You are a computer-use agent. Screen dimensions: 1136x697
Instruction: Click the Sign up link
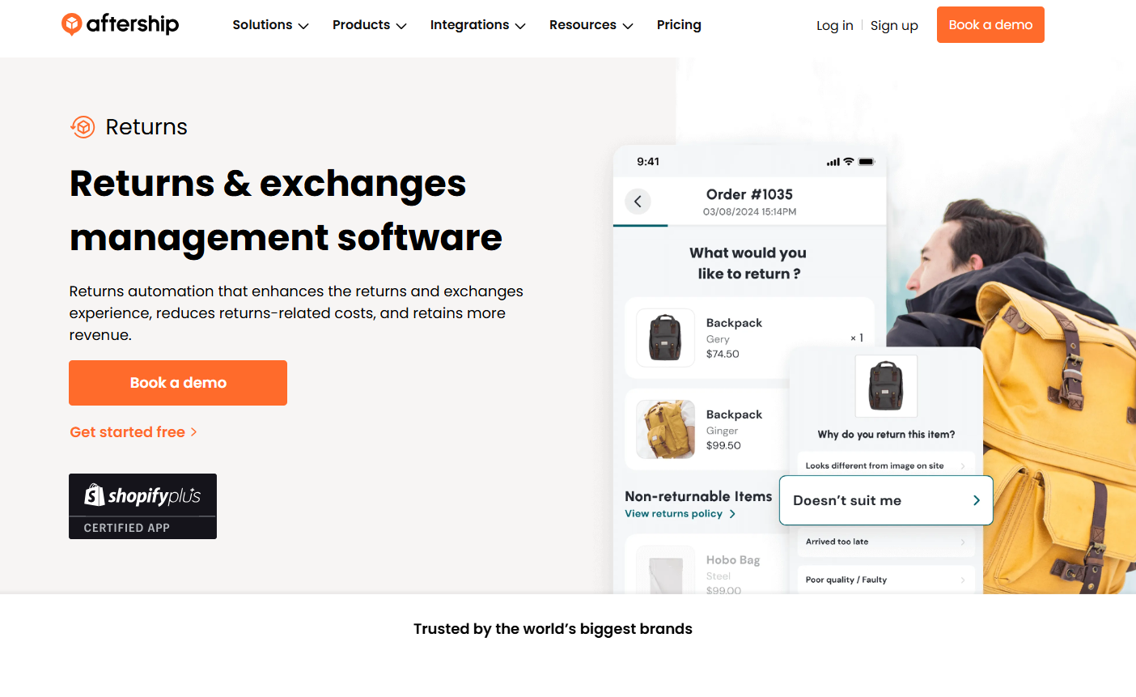click(894, 25)
